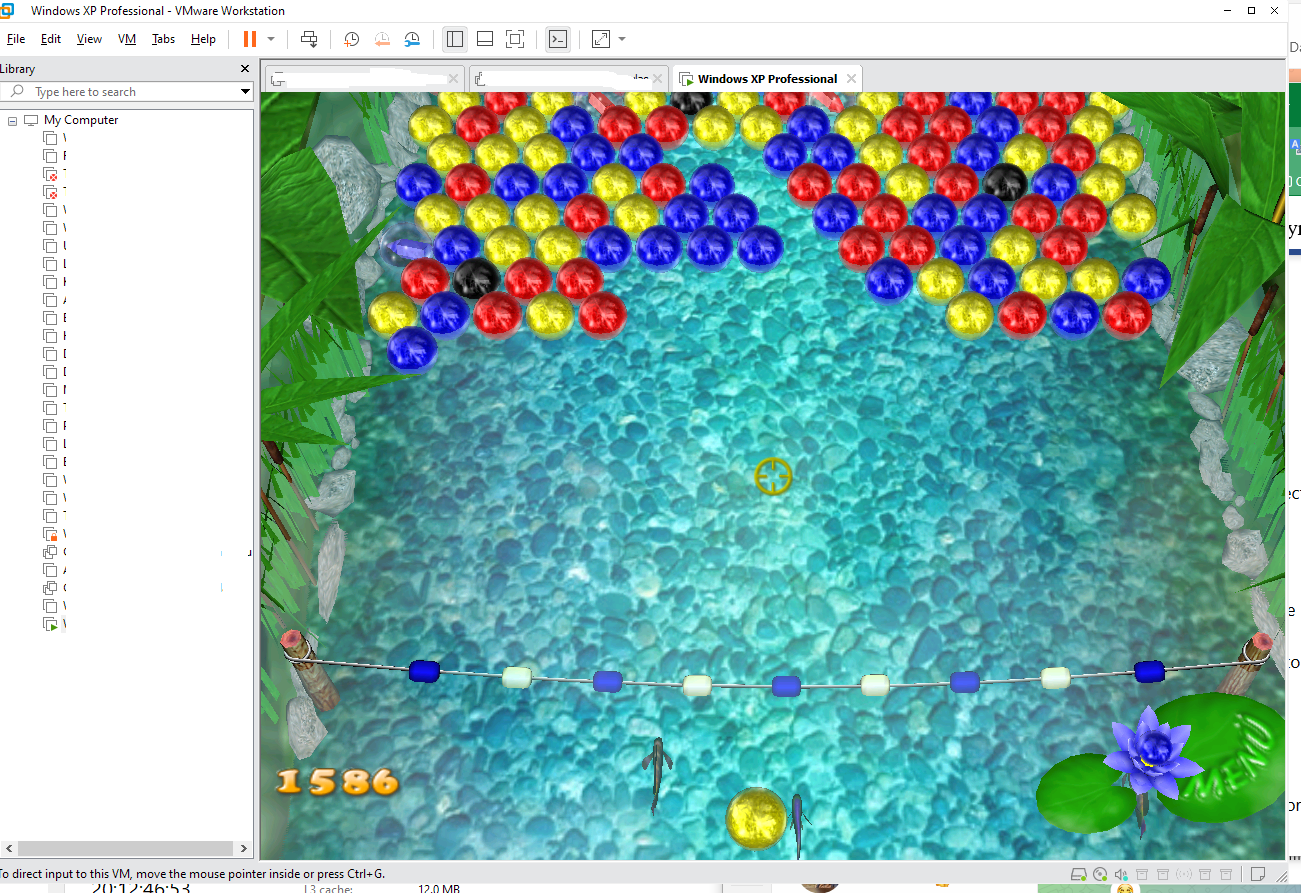Click the stretch guest display icon
Viewport: 1301px width, 893px height.
(601, 39)
